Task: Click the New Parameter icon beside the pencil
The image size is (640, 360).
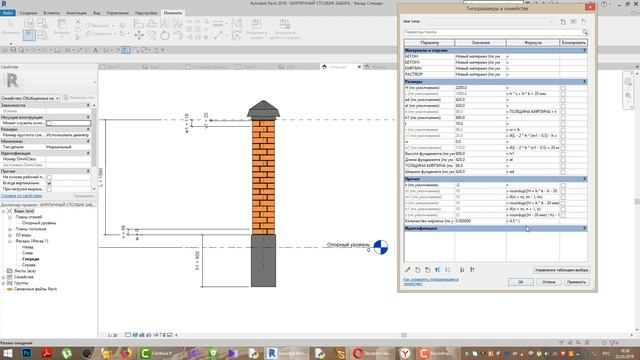Action: click(x=418, y=270)
